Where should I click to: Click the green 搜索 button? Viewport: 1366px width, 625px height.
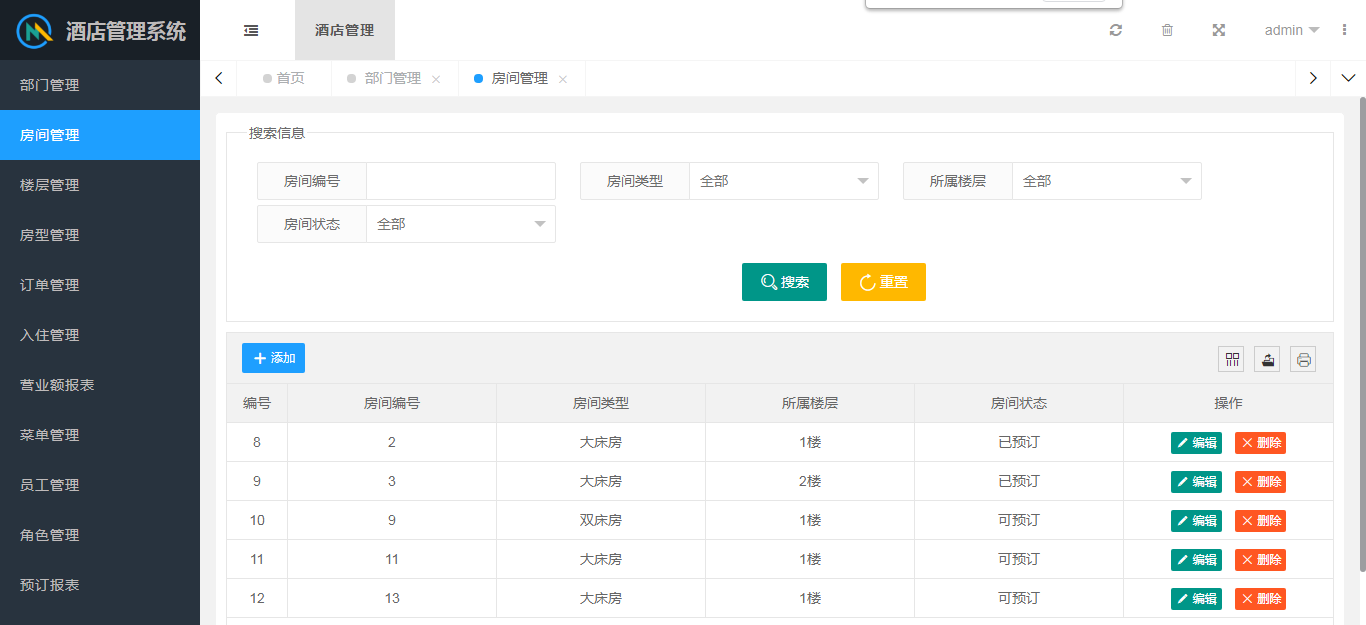pyautogui.click(x=784, y=282)
